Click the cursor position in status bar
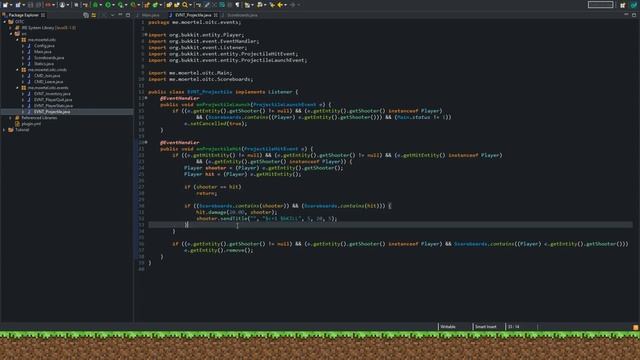 point(513,327)
